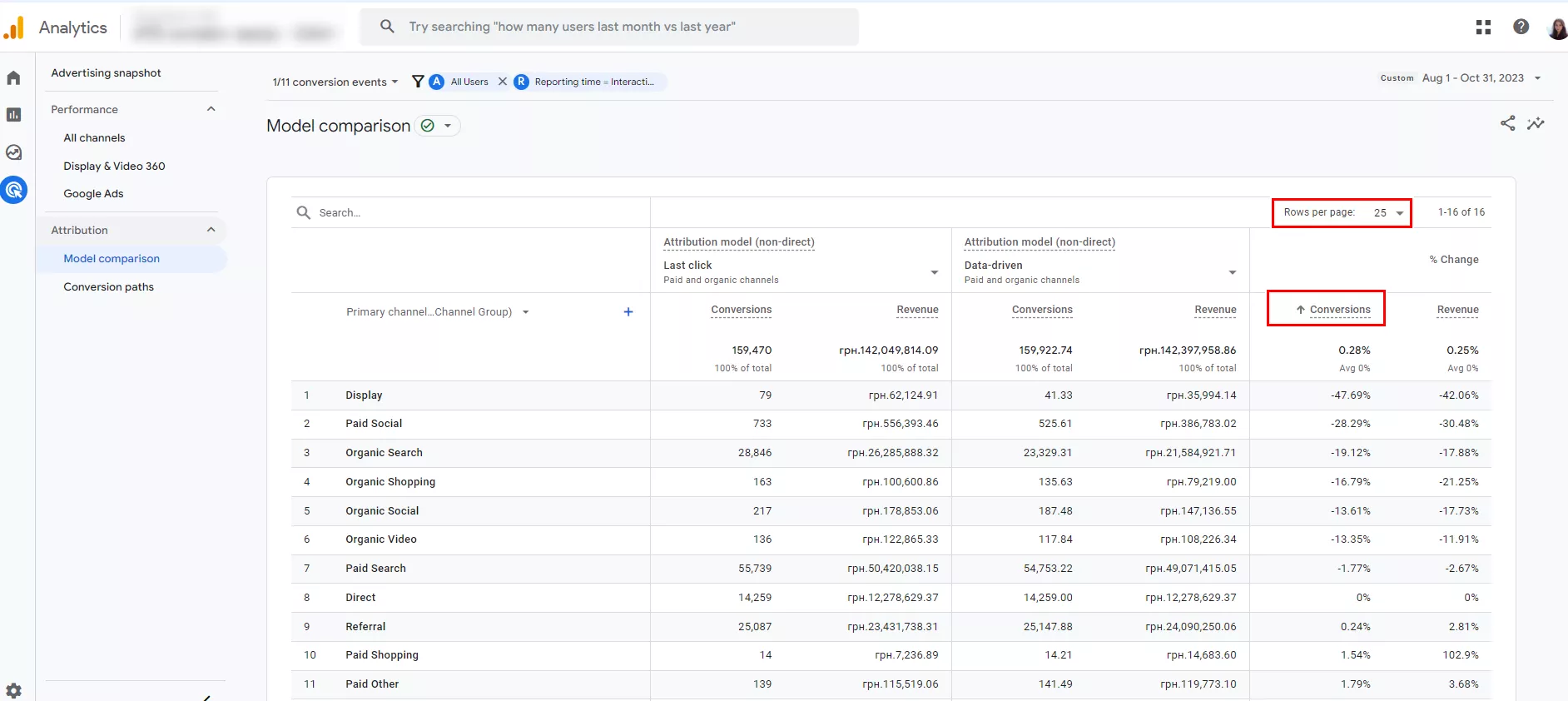This screenshot has height=701, width=1568.
Task: Click the Paid Other row label
Action: tap(372, 684)
